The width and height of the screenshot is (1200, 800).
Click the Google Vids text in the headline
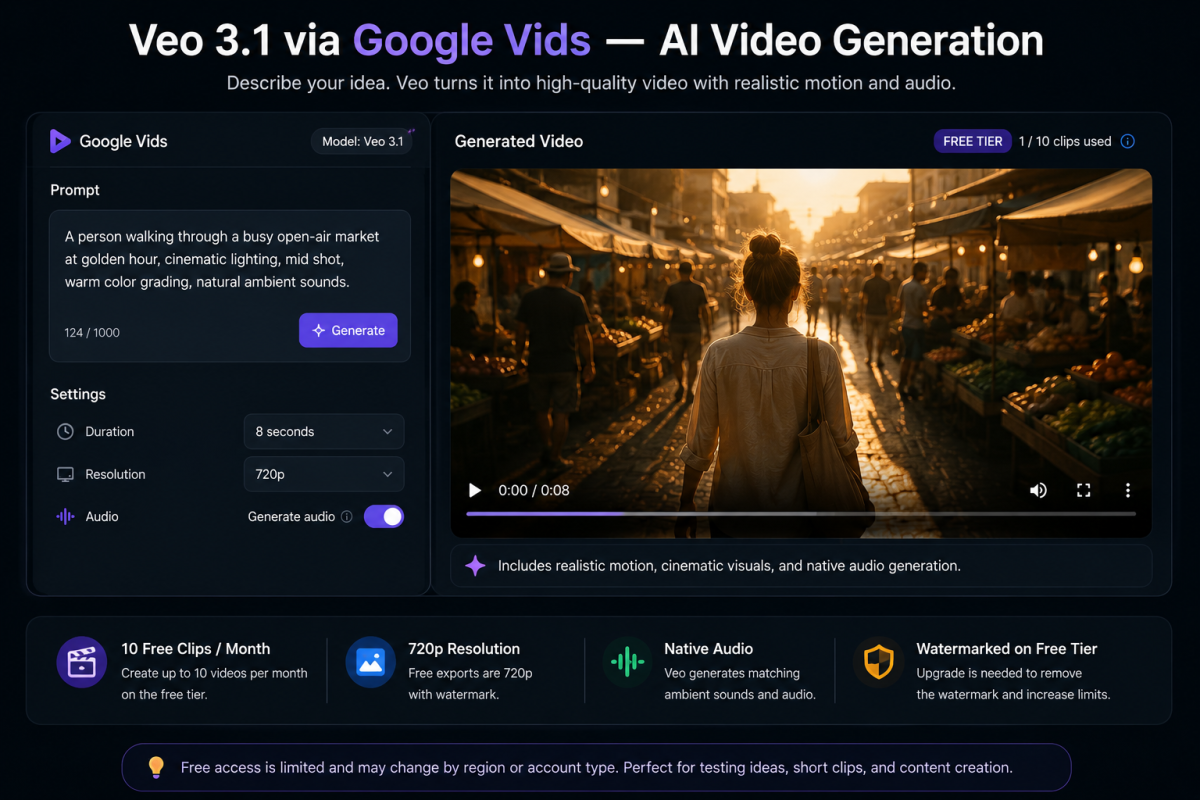click(x=472, y=40)
